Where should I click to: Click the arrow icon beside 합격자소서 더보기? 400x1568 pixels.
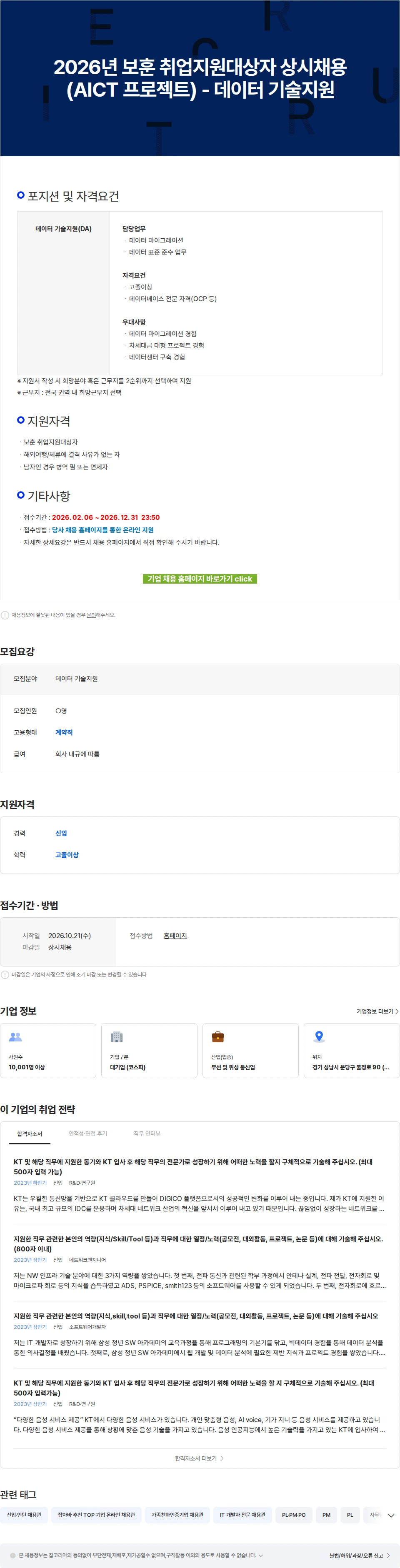(x=222, y=1458)
